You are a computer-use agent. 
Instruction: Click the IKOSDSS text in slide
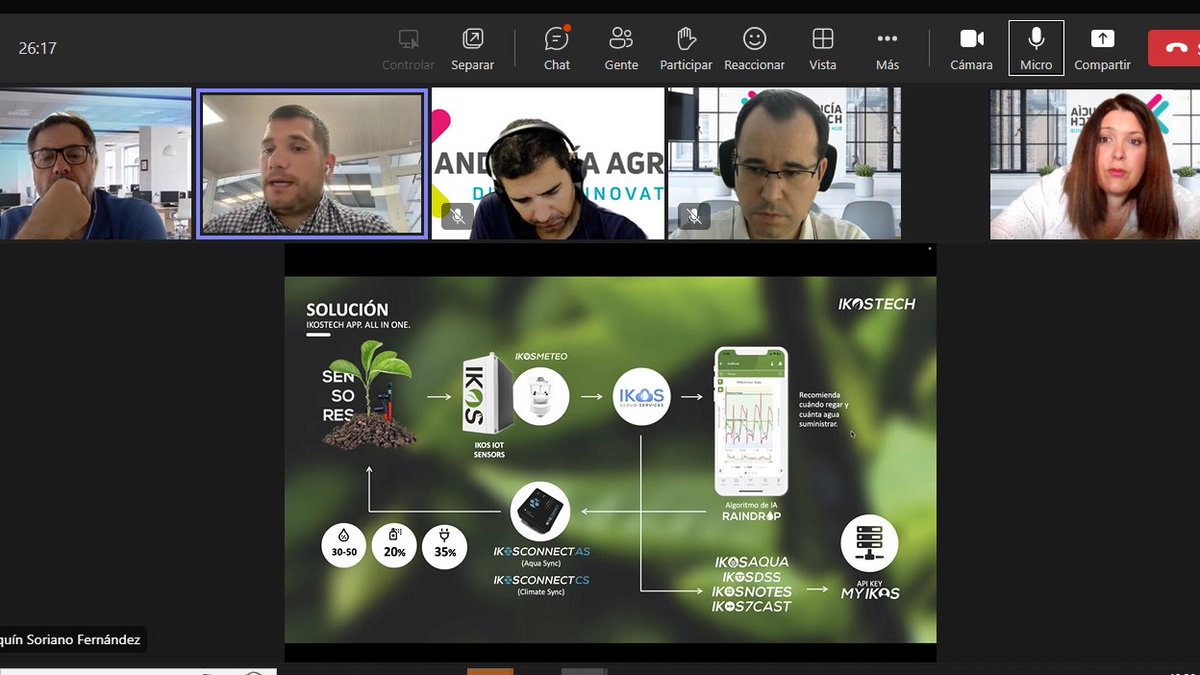[751, 577]
